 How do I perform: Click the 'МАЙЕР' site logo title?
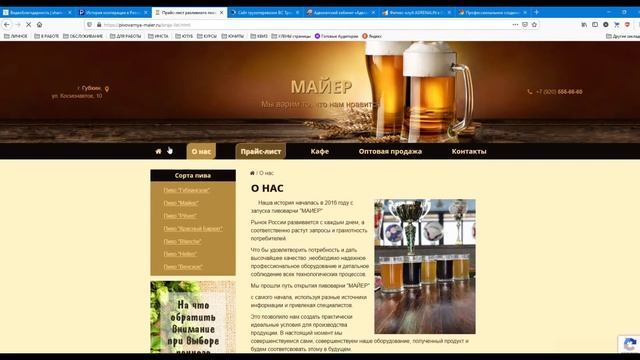(321, 87)
